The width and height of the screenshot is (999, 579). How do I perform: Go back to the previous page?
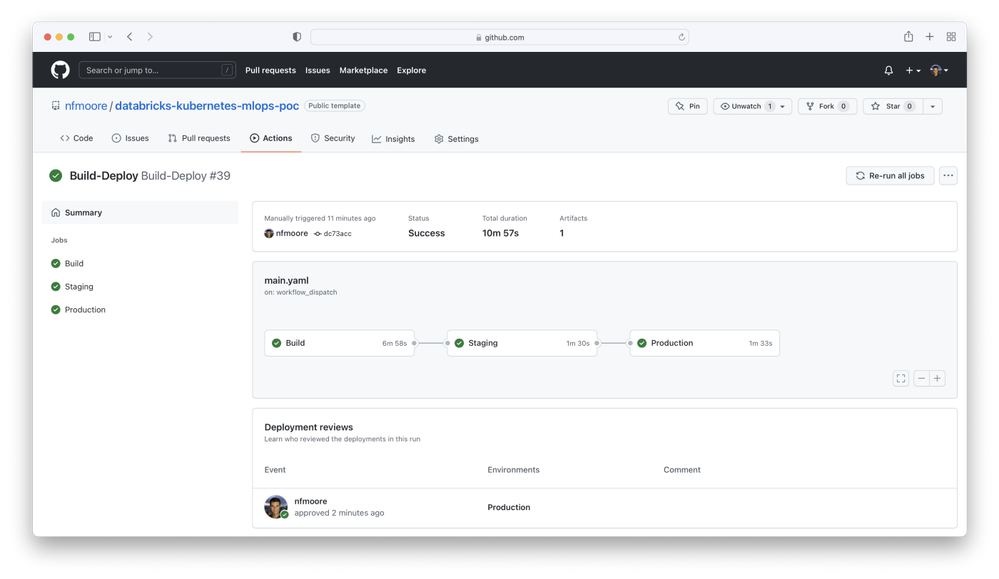(x=130, y=37)
